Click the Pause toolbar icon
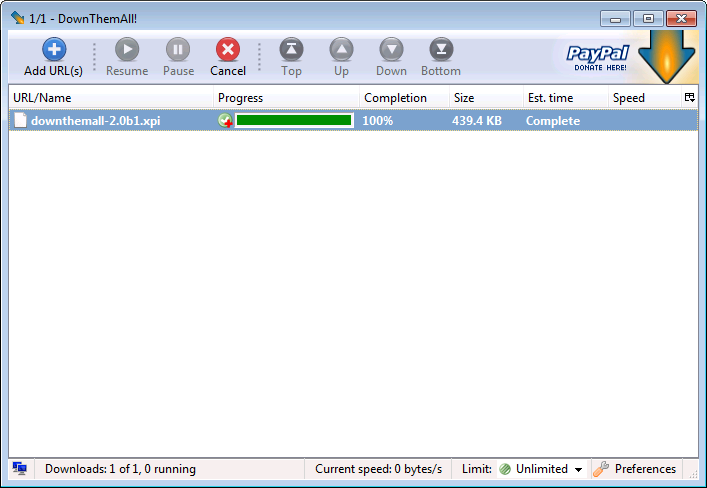 (178, 49)
